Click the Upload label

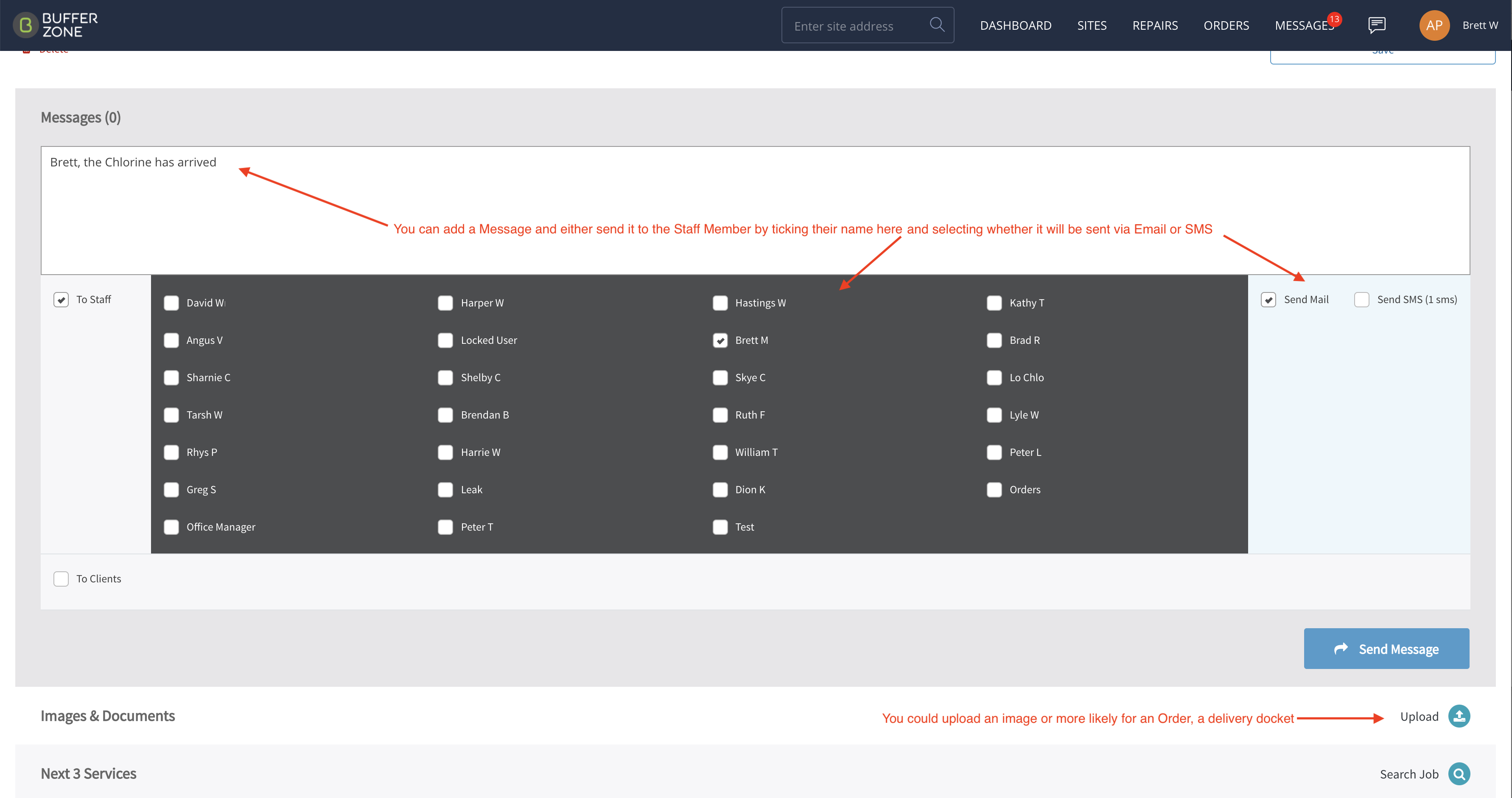(1419, 717)
